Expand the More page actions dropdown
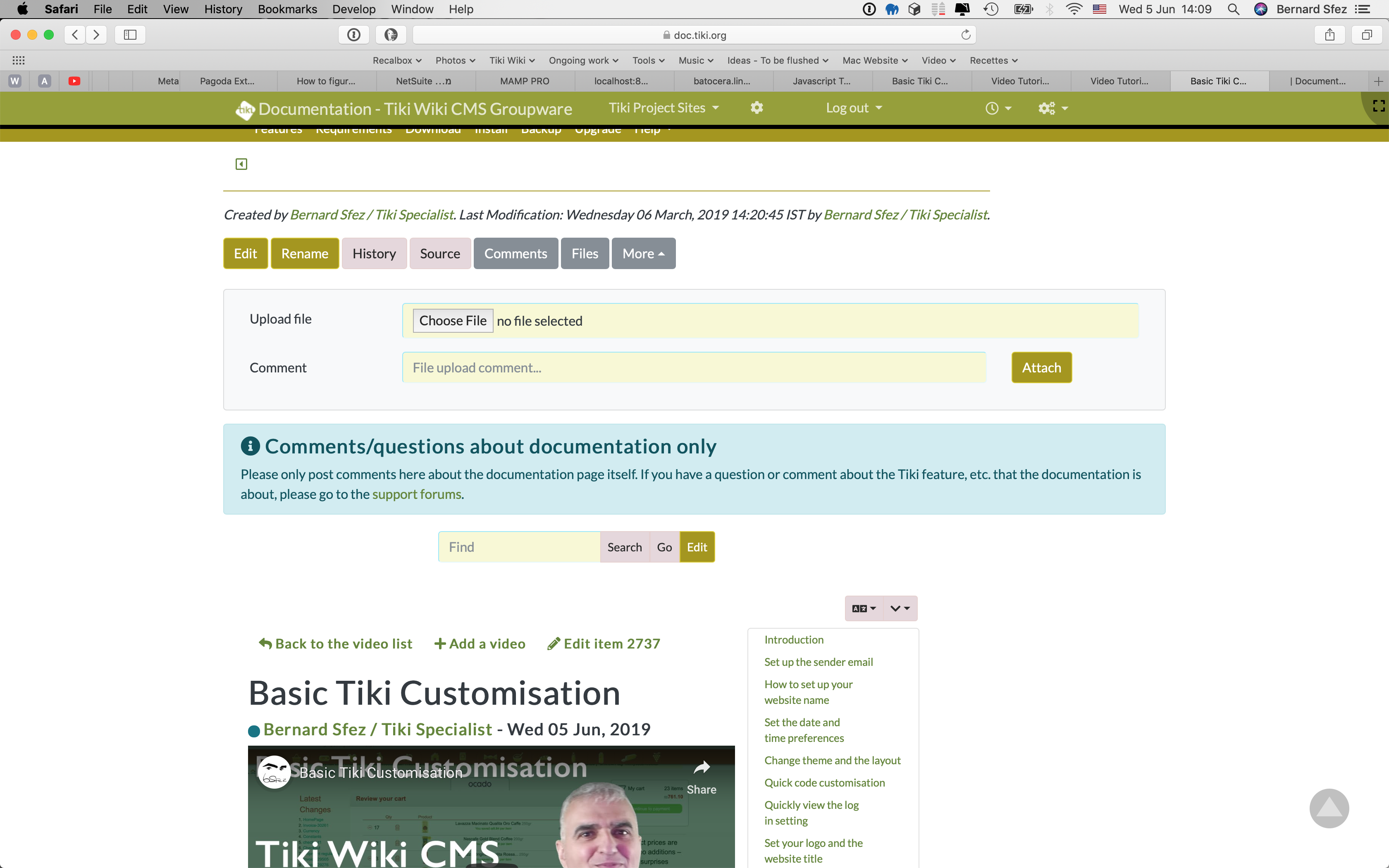Screen dimensions: 1389x868 643,253
